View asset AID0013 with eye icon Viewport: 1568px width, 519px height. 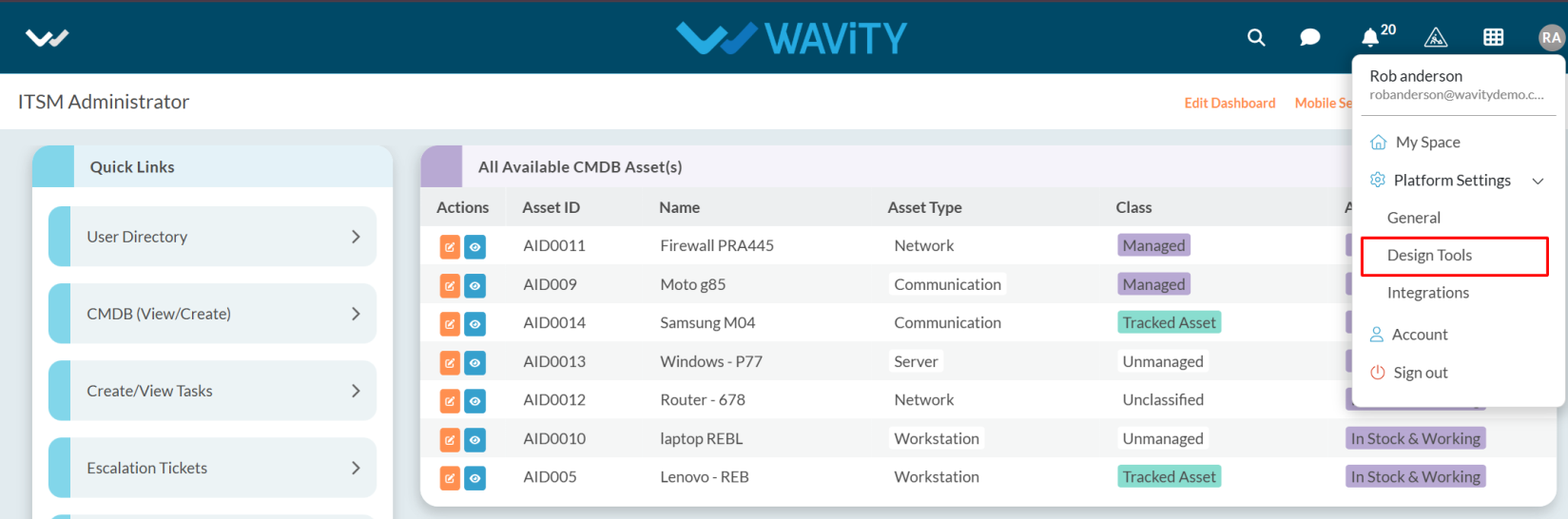tap(474, 362)
